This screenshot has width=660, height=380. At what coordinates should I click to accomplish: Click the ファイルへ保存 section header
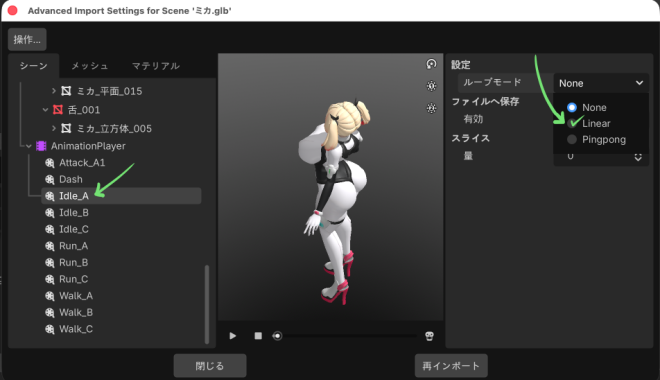pyautogui.click(x=485, y=101)
